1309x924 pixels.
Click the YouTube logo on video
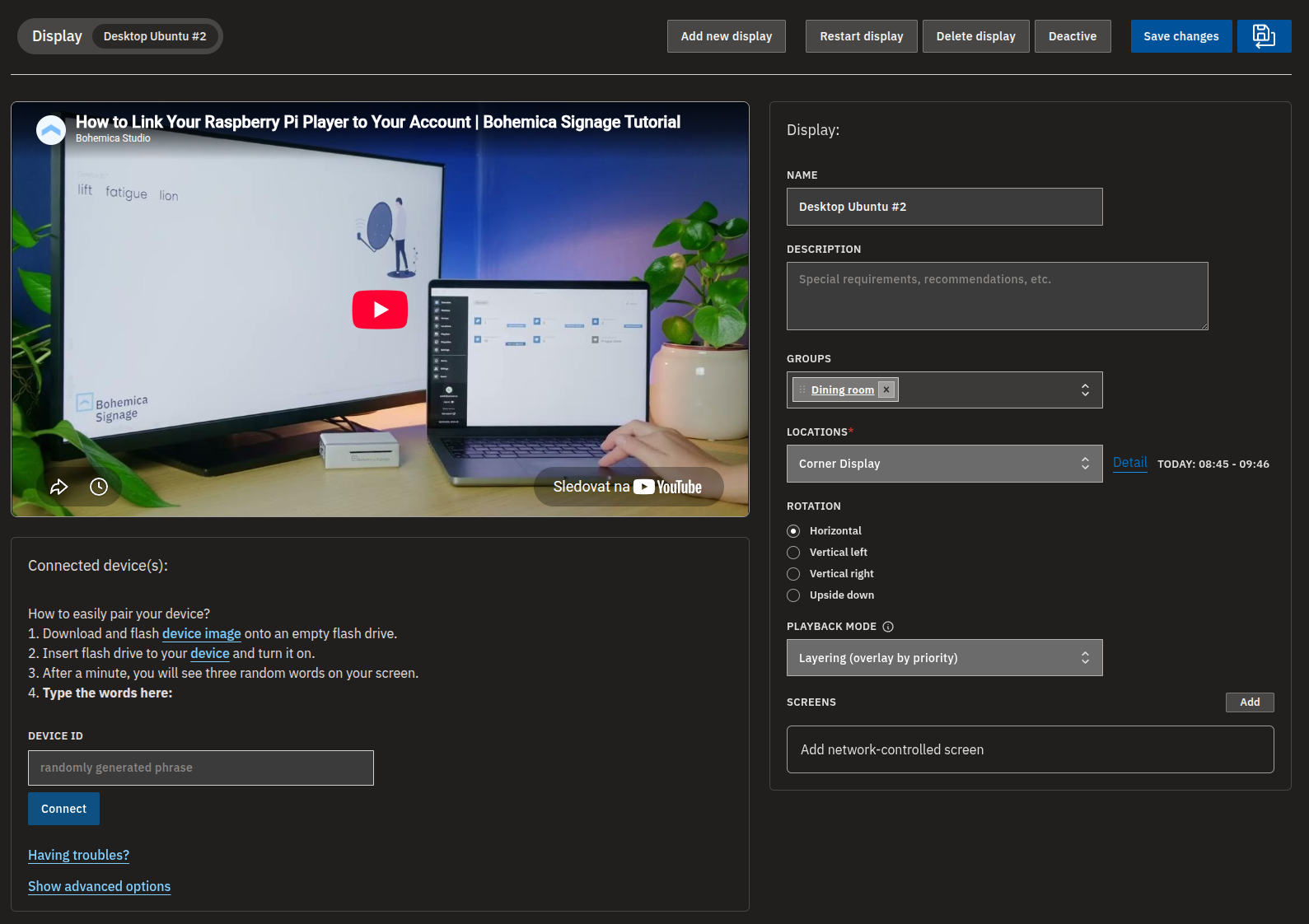[x=668, y=487]
